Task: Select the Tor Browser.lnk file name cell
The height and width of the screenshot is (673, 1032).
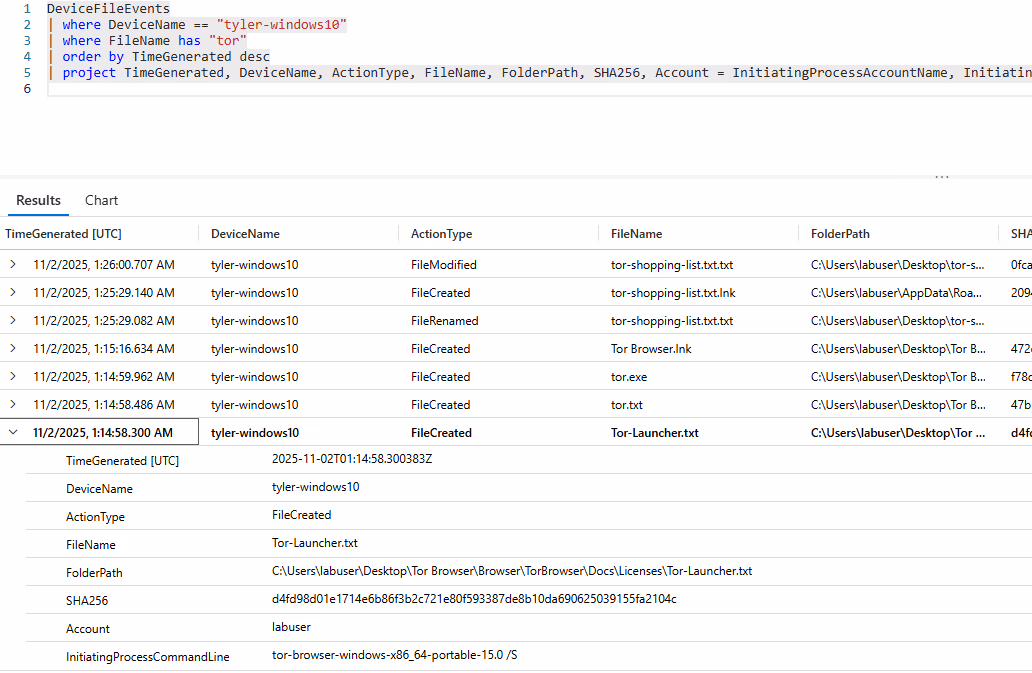Action: coord(651,349)
